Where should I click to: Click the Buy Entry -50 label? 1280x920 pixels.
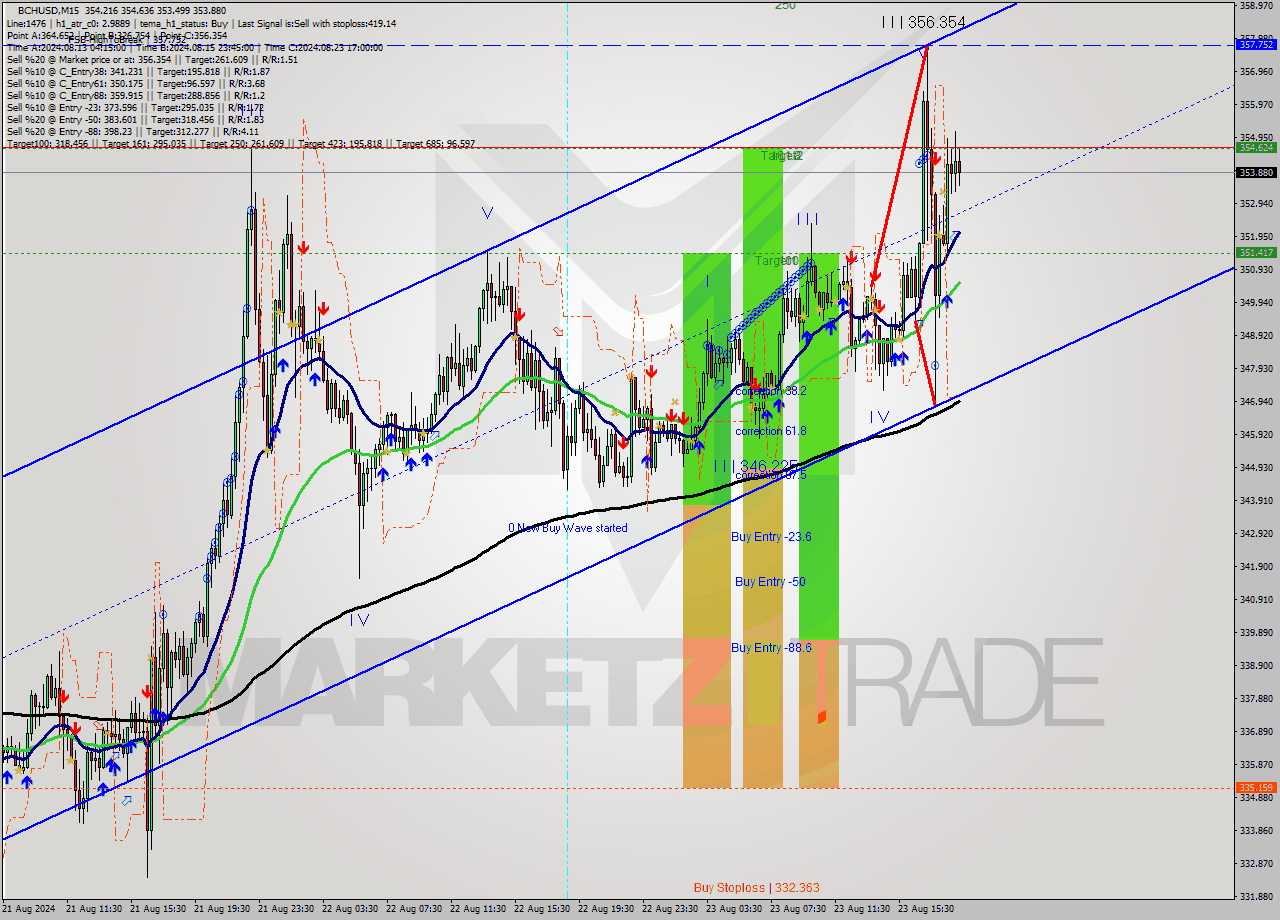tap(770, 582)
